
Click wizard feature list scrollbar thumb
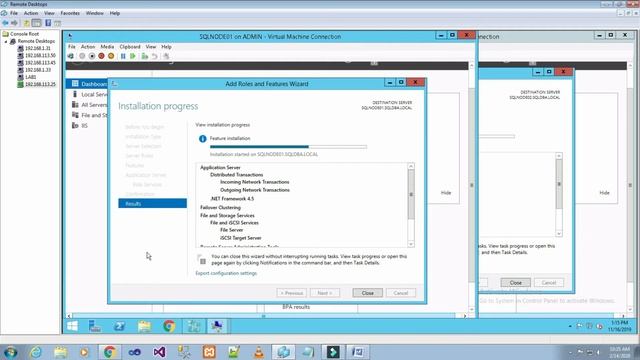[x=411, y=194]
